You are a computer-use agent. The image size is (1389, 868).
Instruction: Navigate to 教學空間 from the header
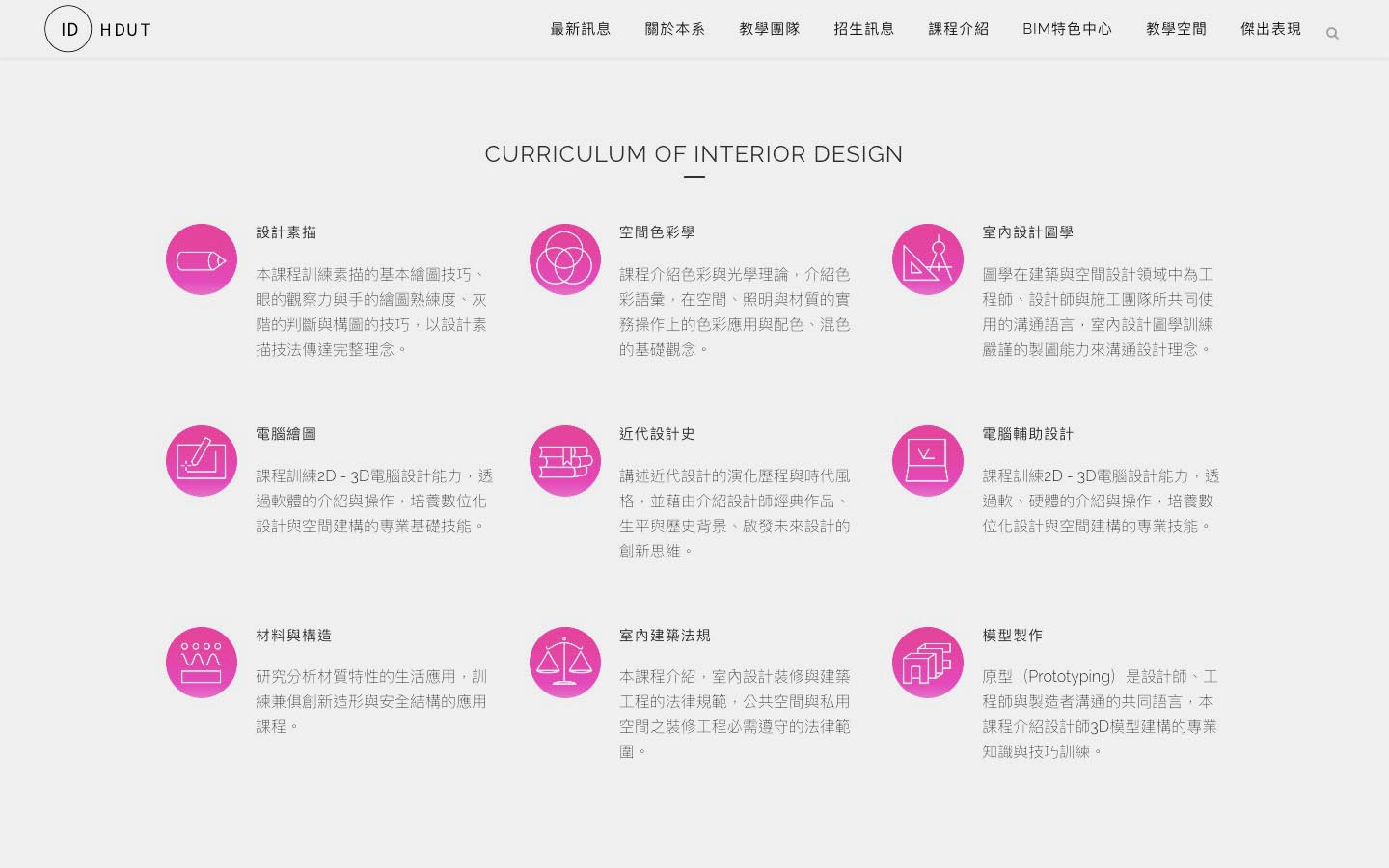pyautogui.click(x=1176, y=29)
